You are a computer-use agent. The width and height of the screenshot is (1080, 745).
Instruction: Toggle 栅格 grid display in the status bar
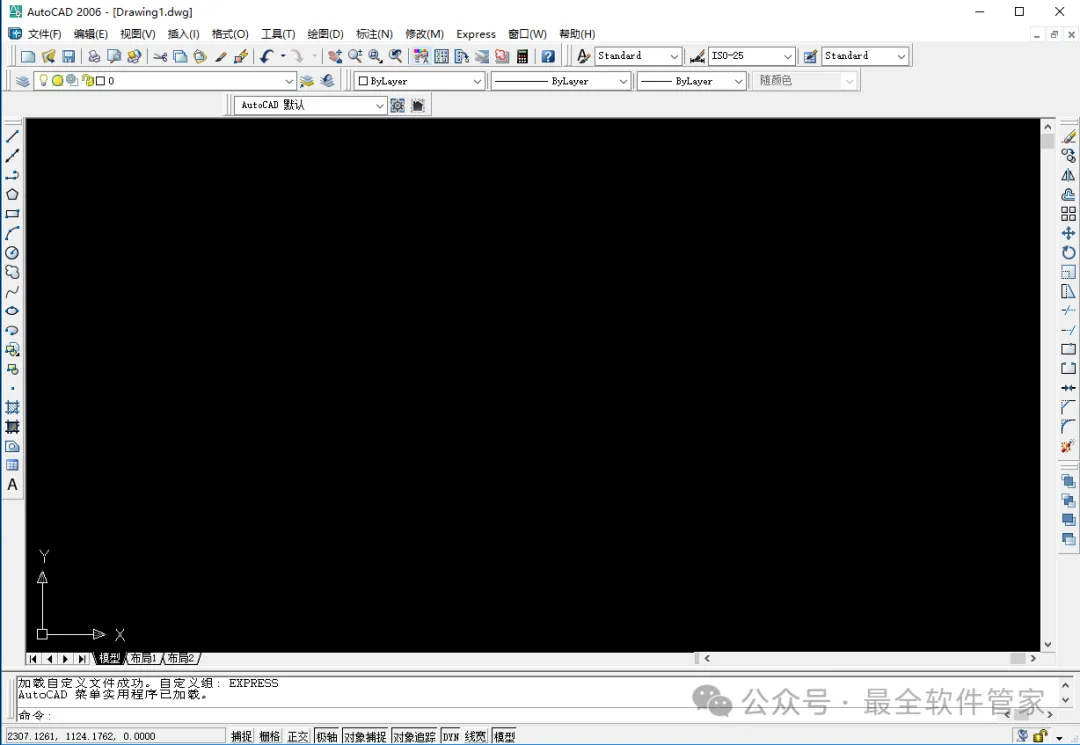coord(269,737)
